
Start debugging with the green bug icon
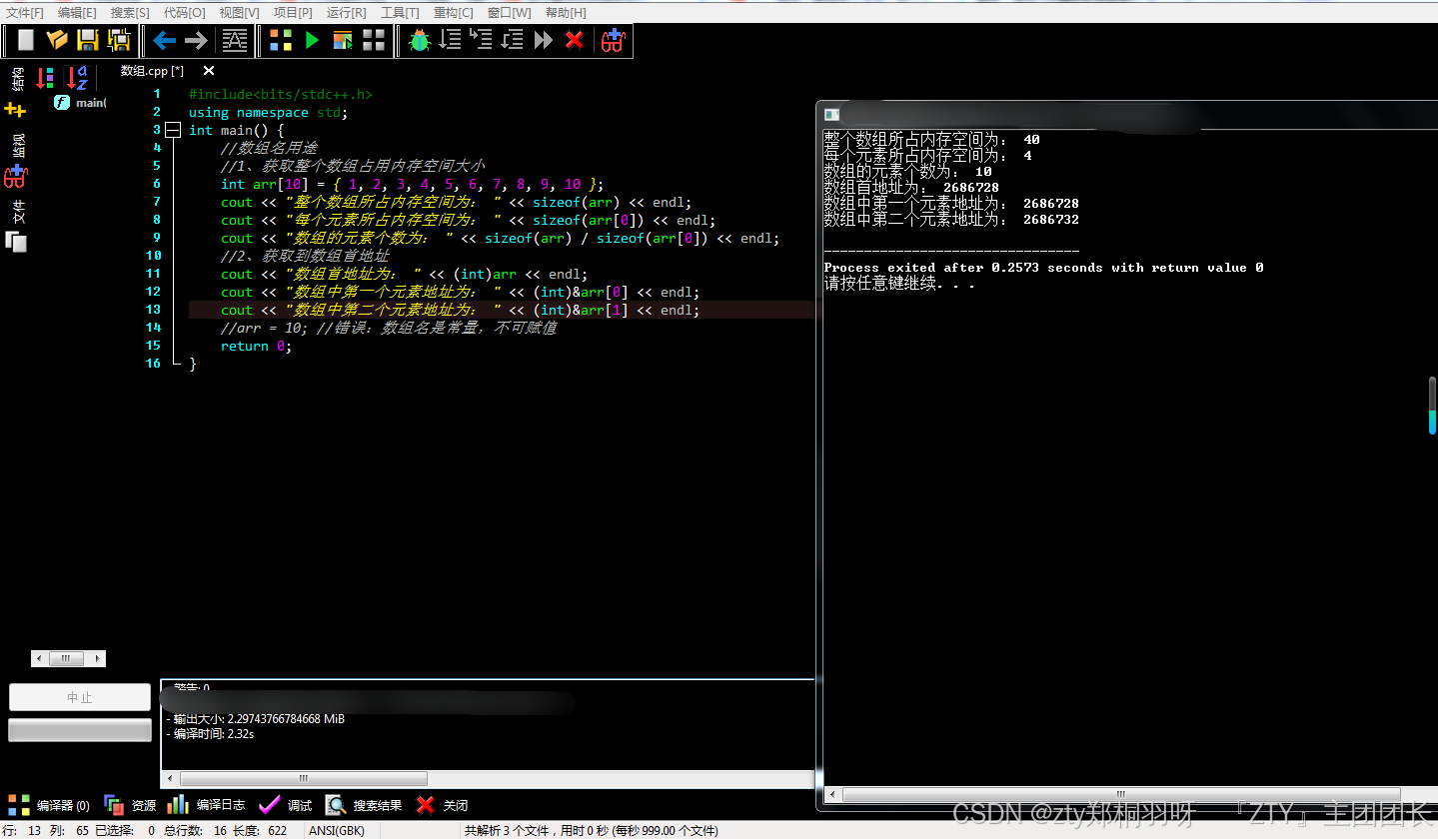click(x=420, y=40)
